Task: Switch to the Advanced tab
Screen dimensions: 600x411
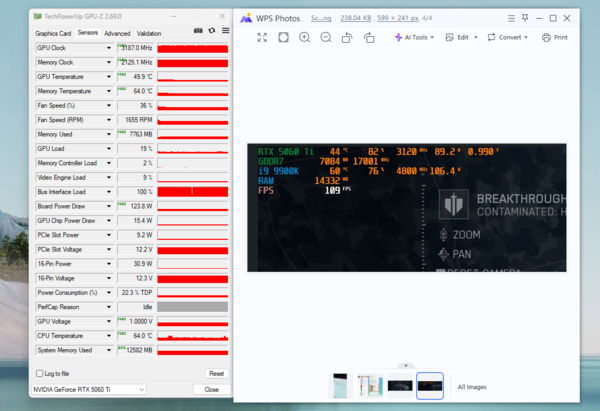Action: (x=117, y=33)
